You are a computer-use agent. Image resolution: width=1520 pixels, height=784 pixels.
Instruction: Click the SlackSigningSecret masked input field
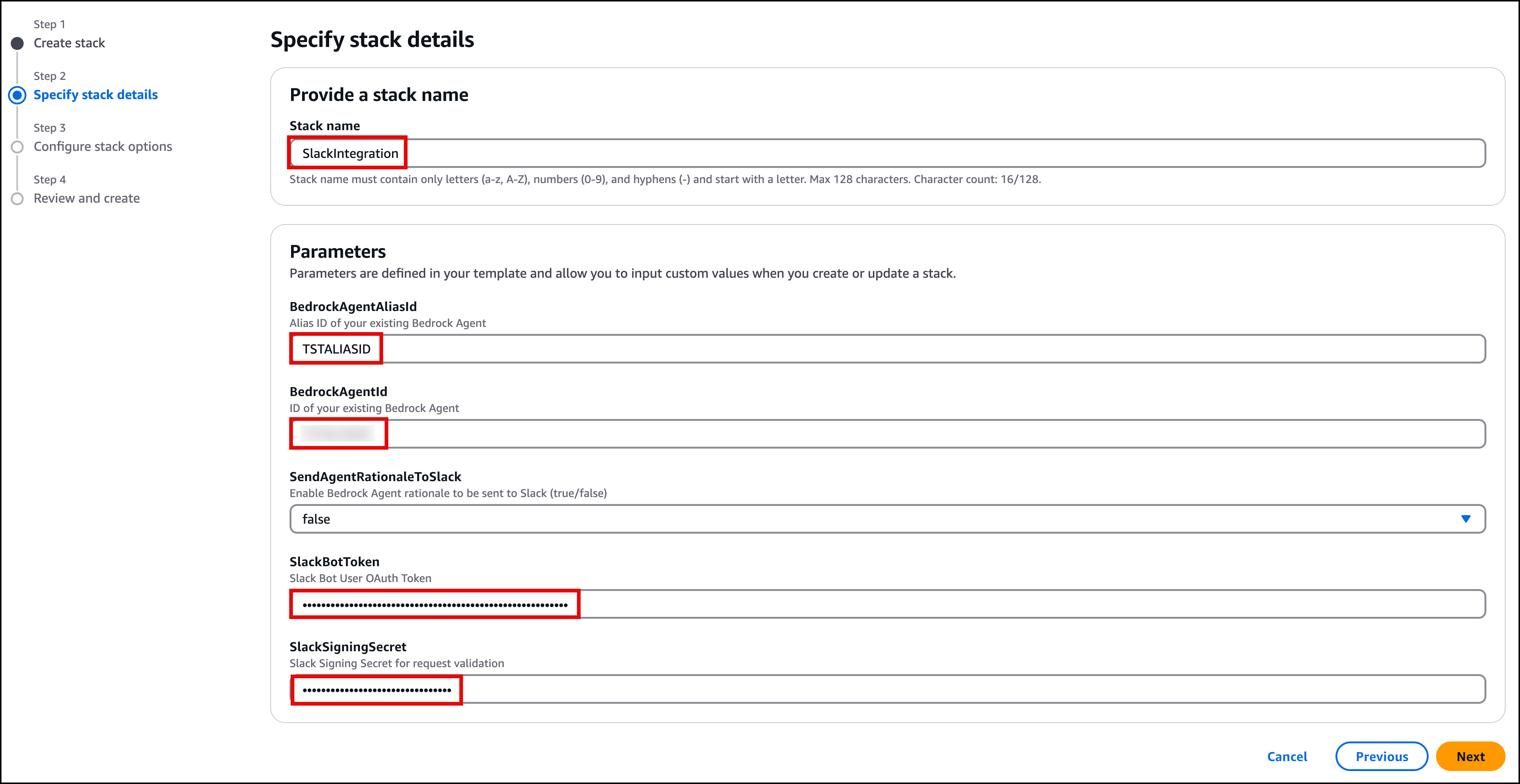[x=376, y=689]
